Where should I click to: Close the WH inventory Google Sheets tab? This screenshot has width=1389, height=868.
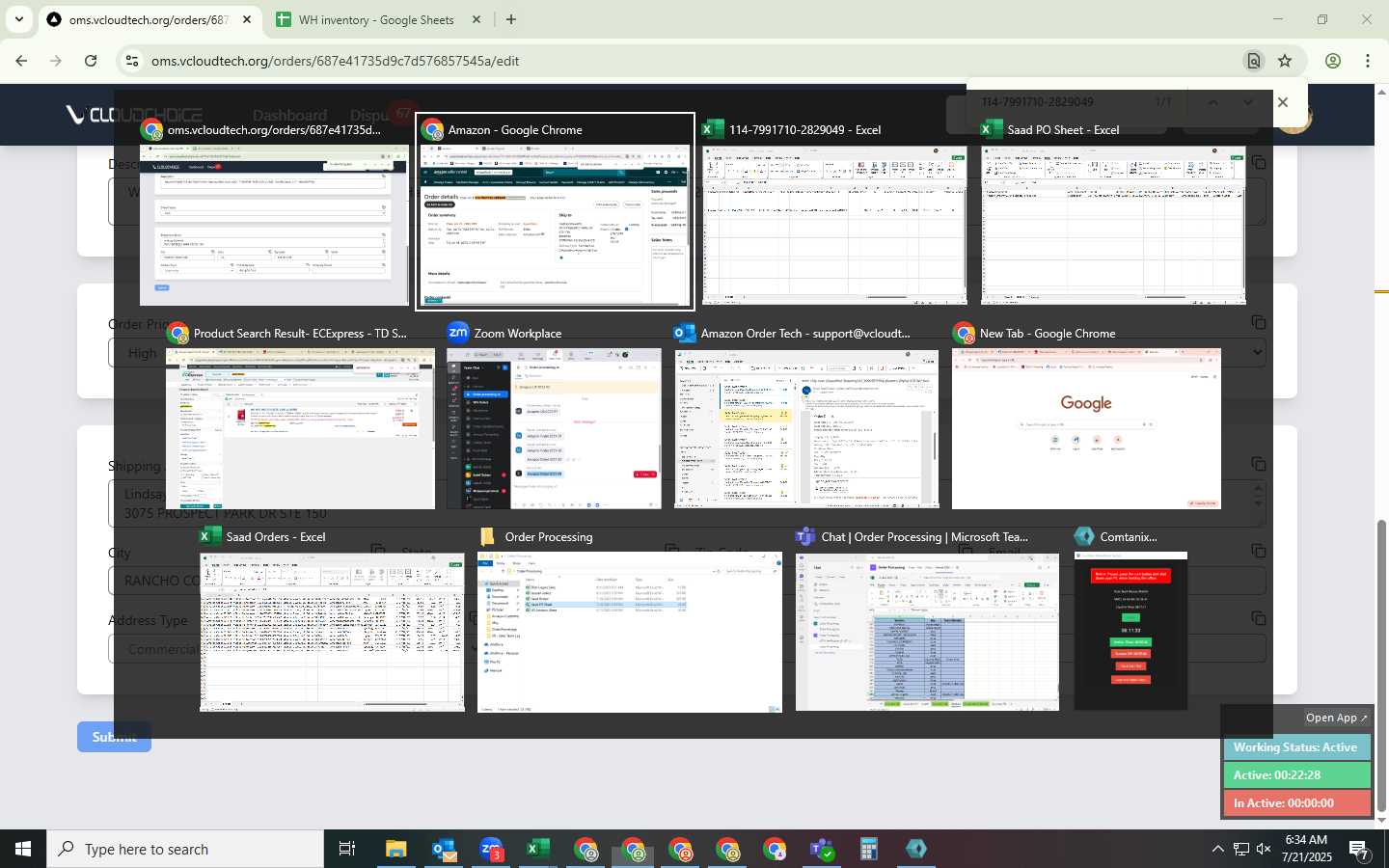477,19
